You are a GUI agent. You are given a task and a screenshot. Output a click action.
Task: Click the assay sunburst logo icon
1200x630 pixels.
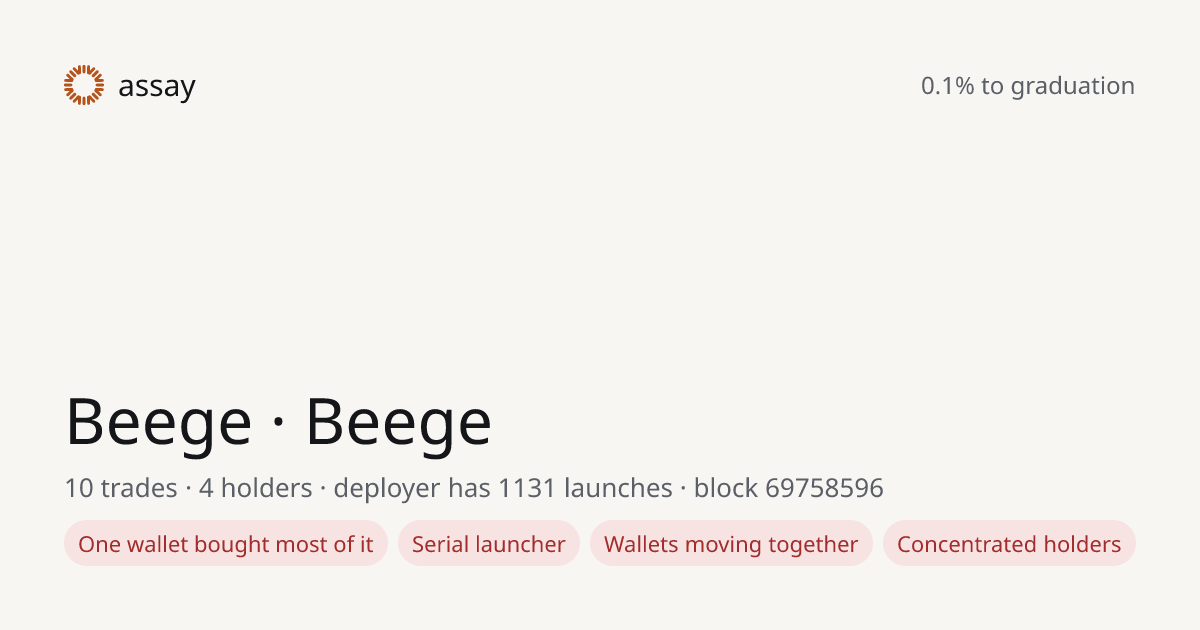[x=84, y=85]
